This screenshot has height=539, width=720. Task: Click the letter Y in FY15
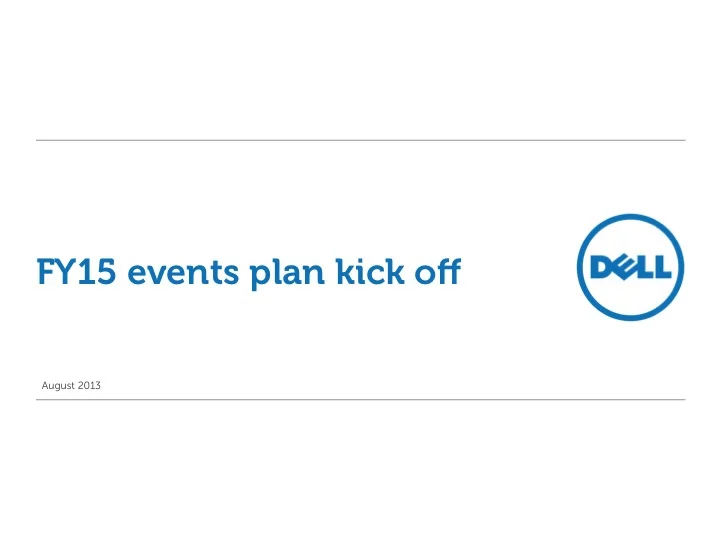tap(66, 271)
